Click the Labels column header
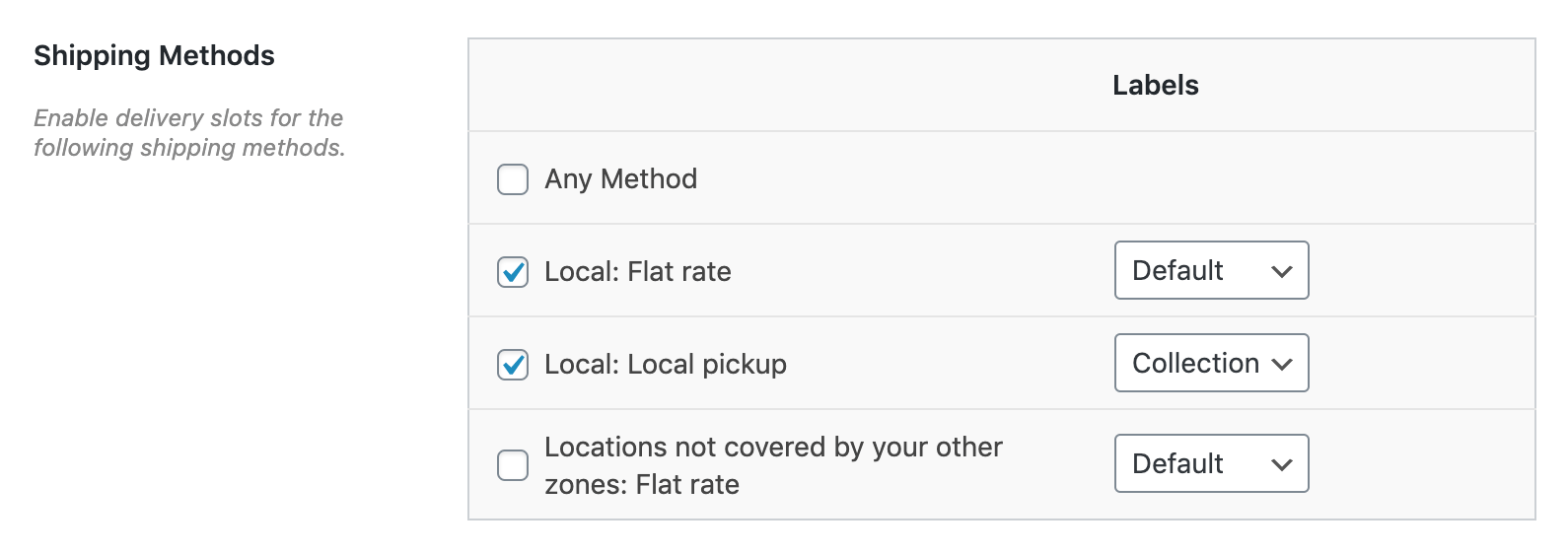1568x554 pixels. (x=1155, y=86)
